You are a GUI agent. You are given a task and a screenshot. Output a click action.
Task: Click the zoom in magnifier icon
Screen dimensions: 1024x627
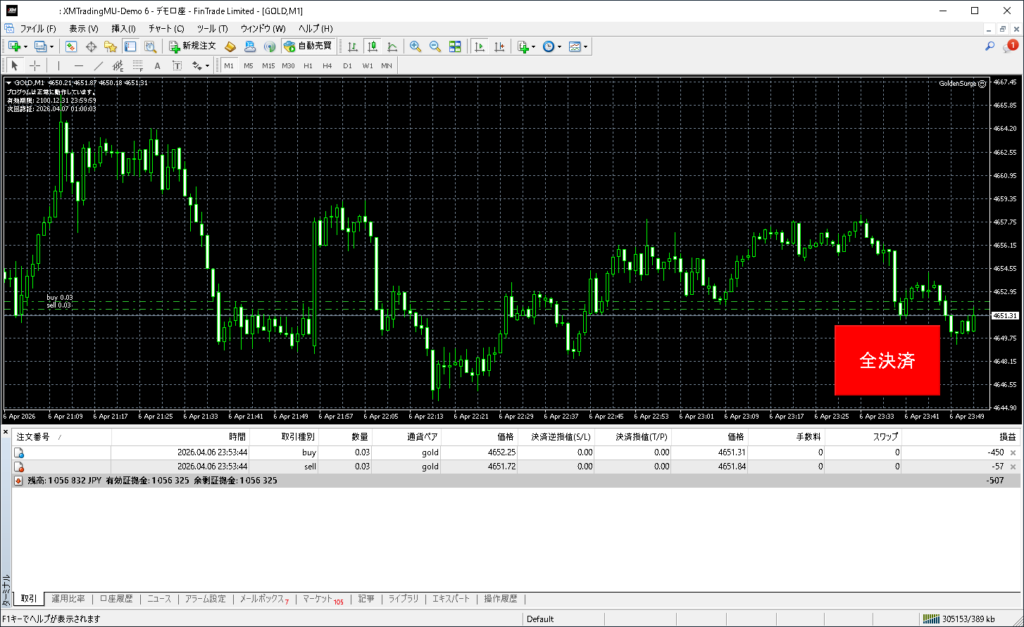tap(415, 46)
